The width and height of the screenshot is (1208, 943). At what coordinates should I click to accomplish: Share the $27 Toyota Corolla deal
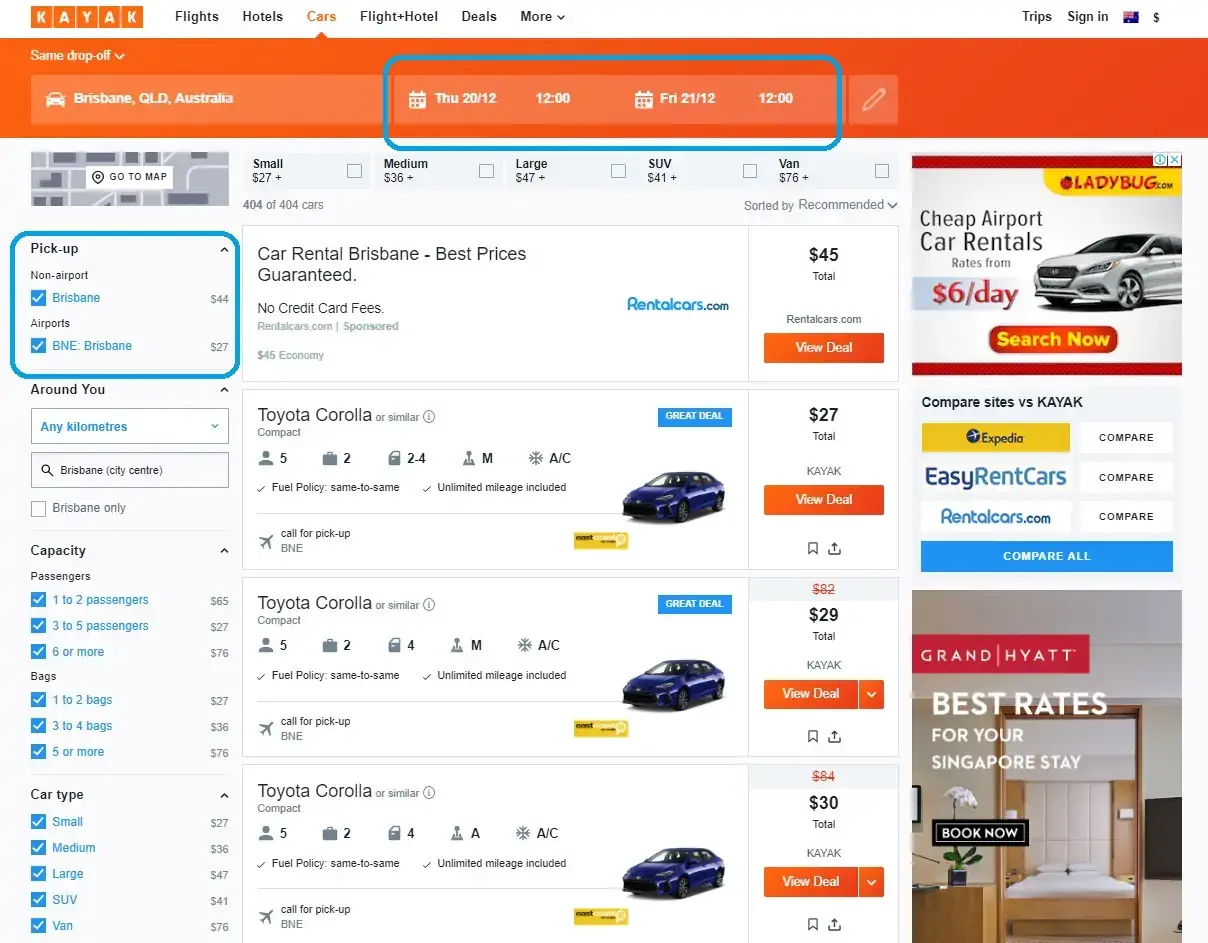click(835, 548)
